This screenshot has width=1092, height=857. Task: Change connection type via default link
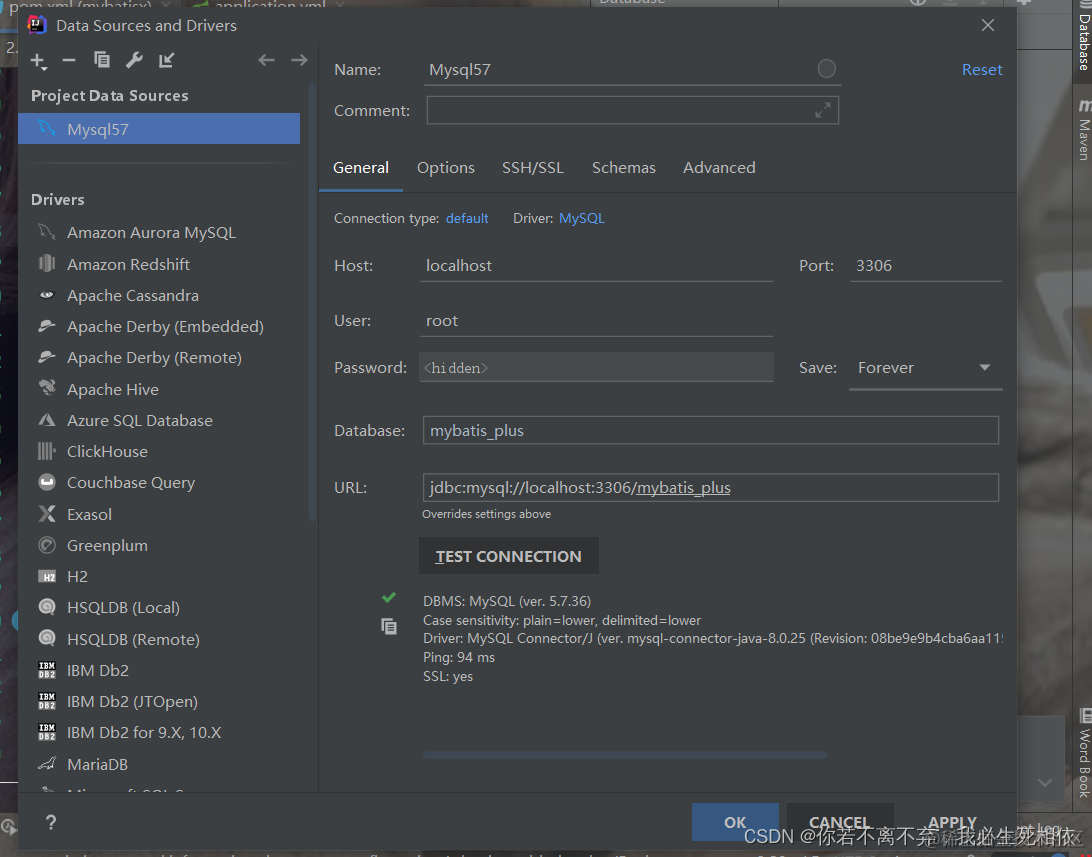pos(467,219)
